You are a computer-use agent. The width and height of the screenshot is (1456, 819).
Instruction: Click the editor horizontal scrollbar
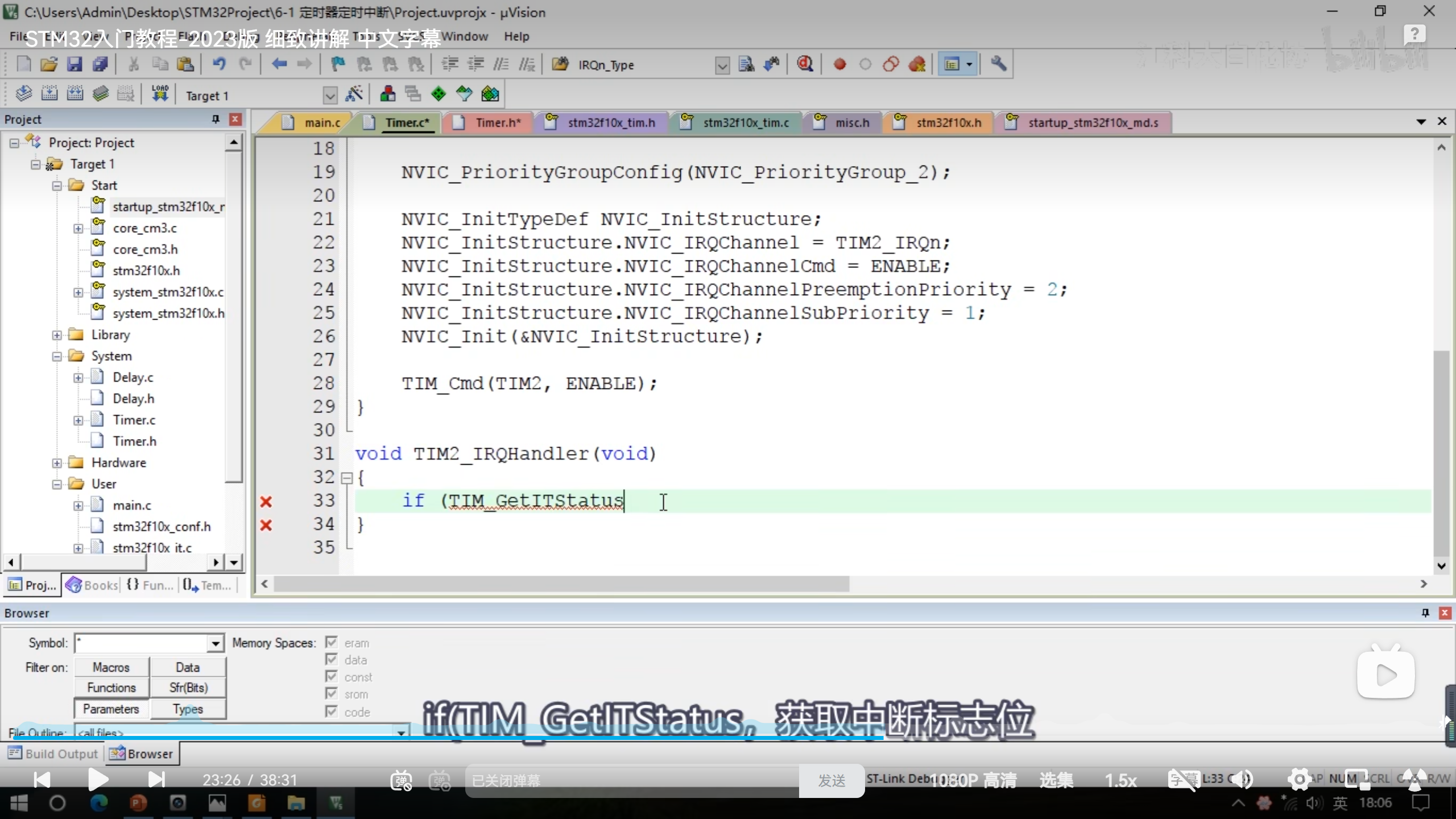[x=561, y=584]
